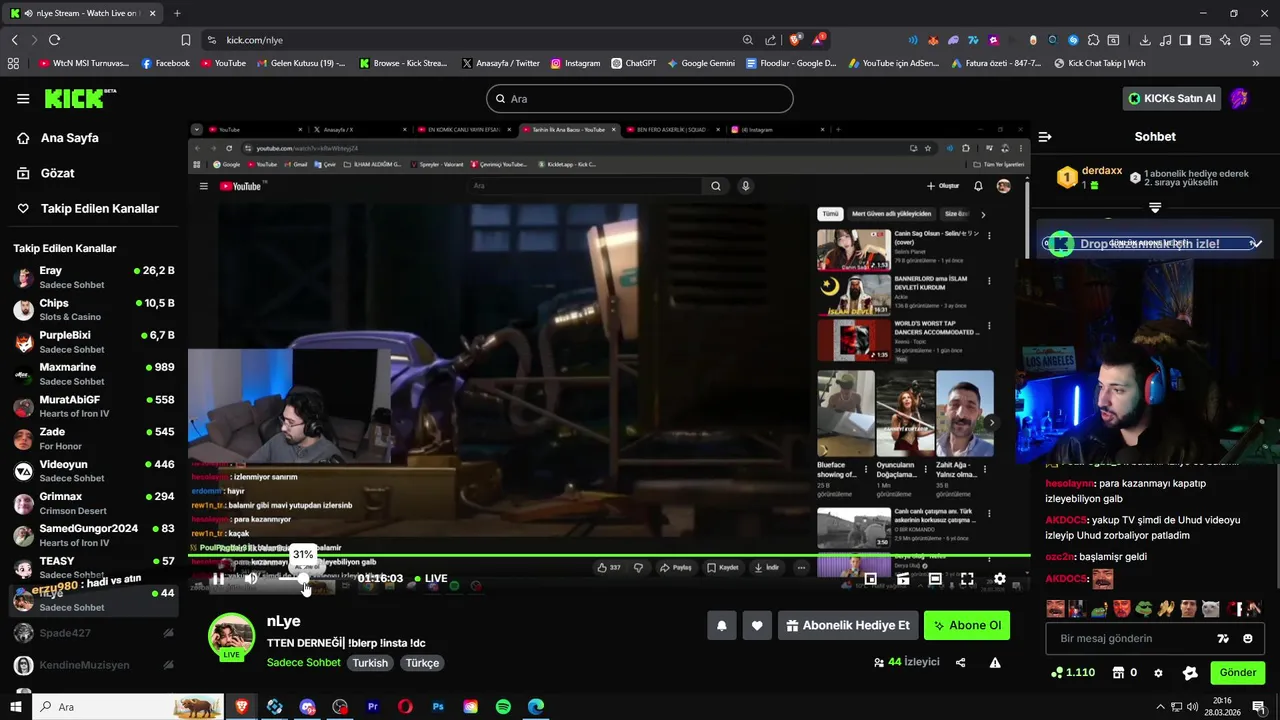Open channel points balance 1.110
The height and width of the screenshot is (720, 1280).
1073,673
